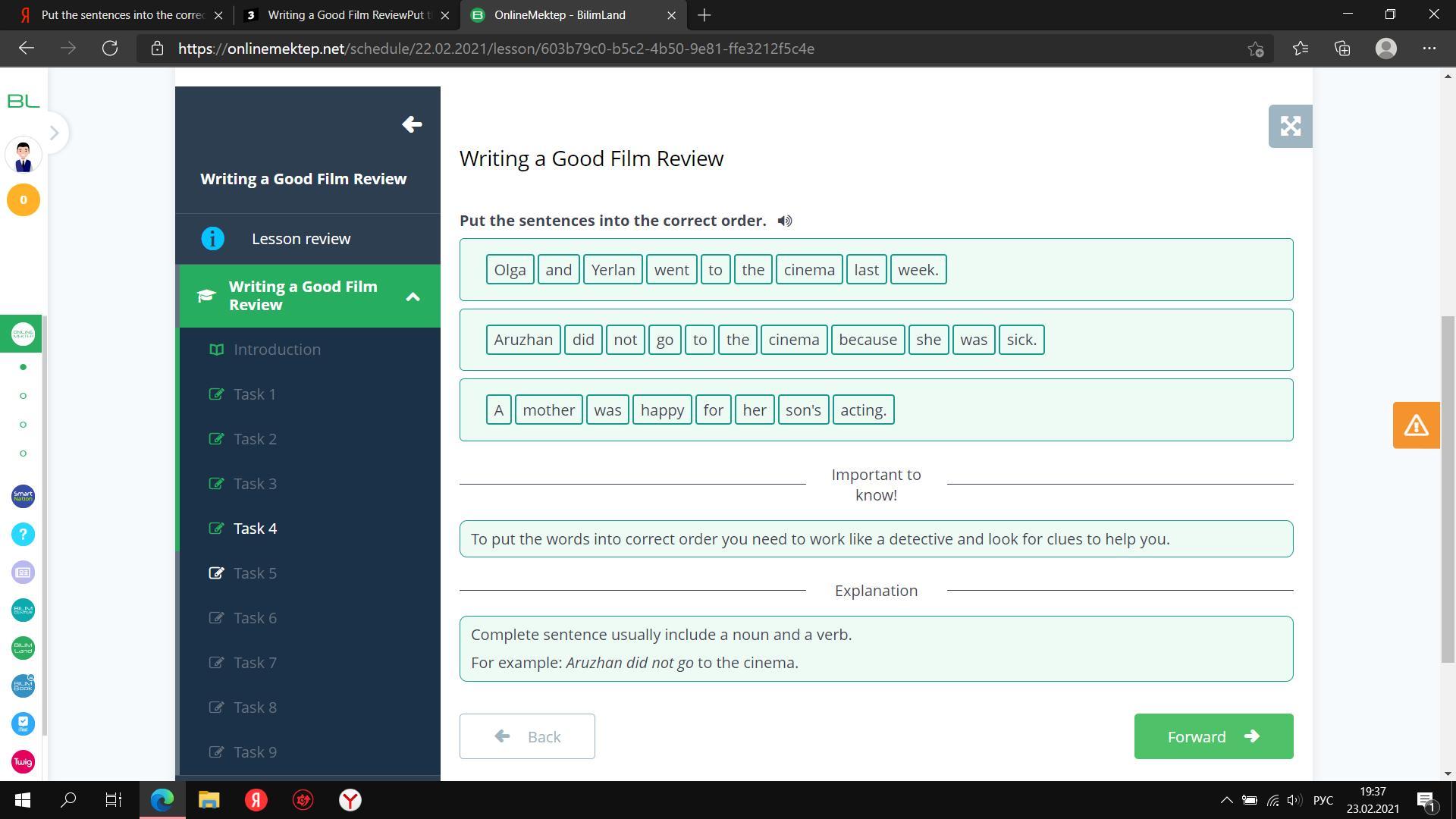
Task: Open the Smart Nation sidebar icon
Action: [23, 497]
